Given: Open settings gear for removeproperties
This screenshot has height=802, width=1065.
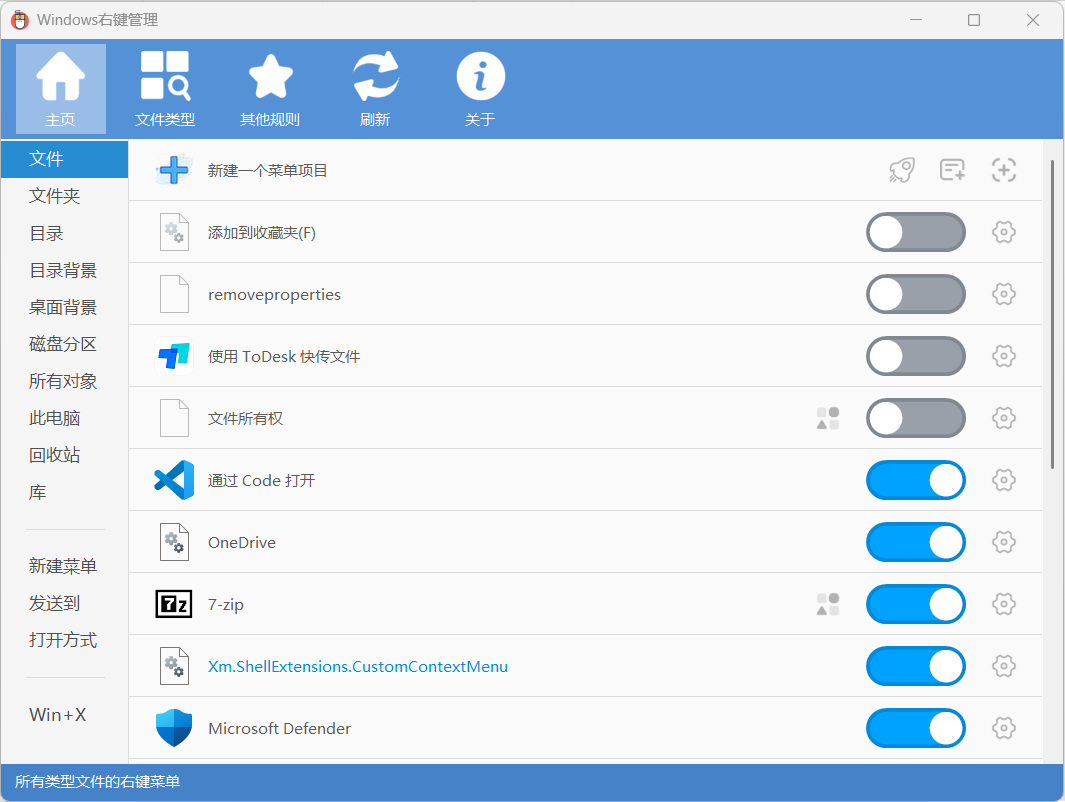Looking at the screenshot, I should (x=1004, y=294).
